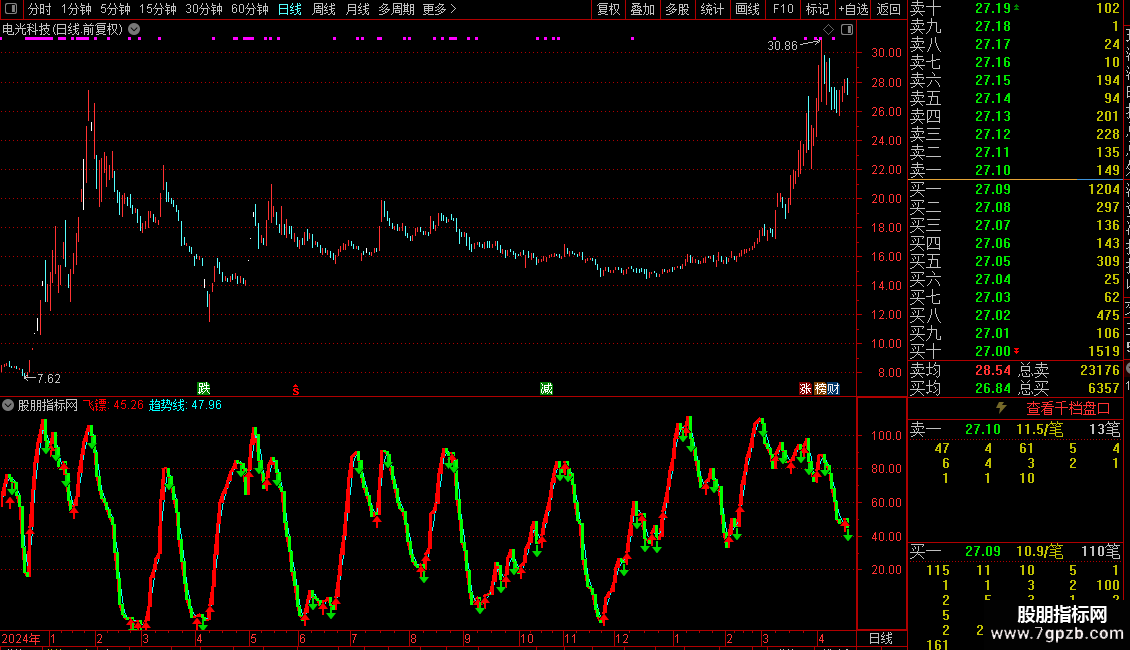Open the 查看千档盘口 link
The image size is (1130, 650).
point(1067,409)
